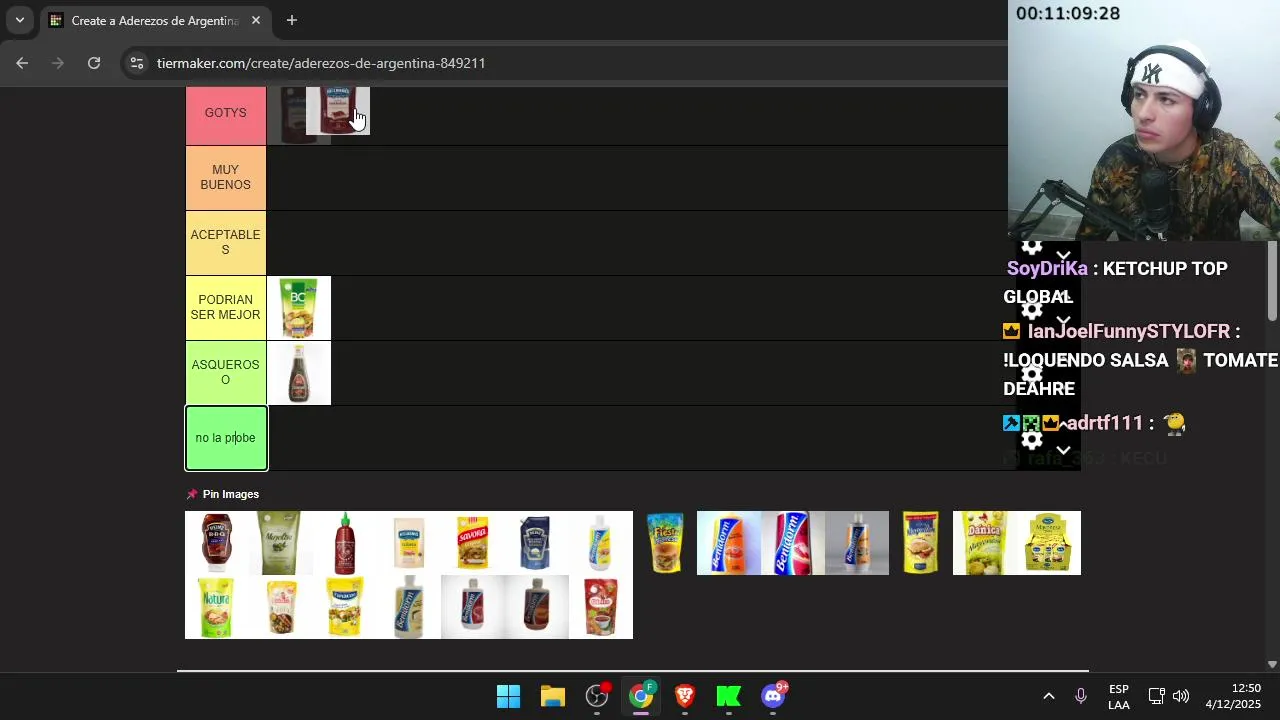Select the BC pouch in PODRIAN SER MEJOR

299,308
